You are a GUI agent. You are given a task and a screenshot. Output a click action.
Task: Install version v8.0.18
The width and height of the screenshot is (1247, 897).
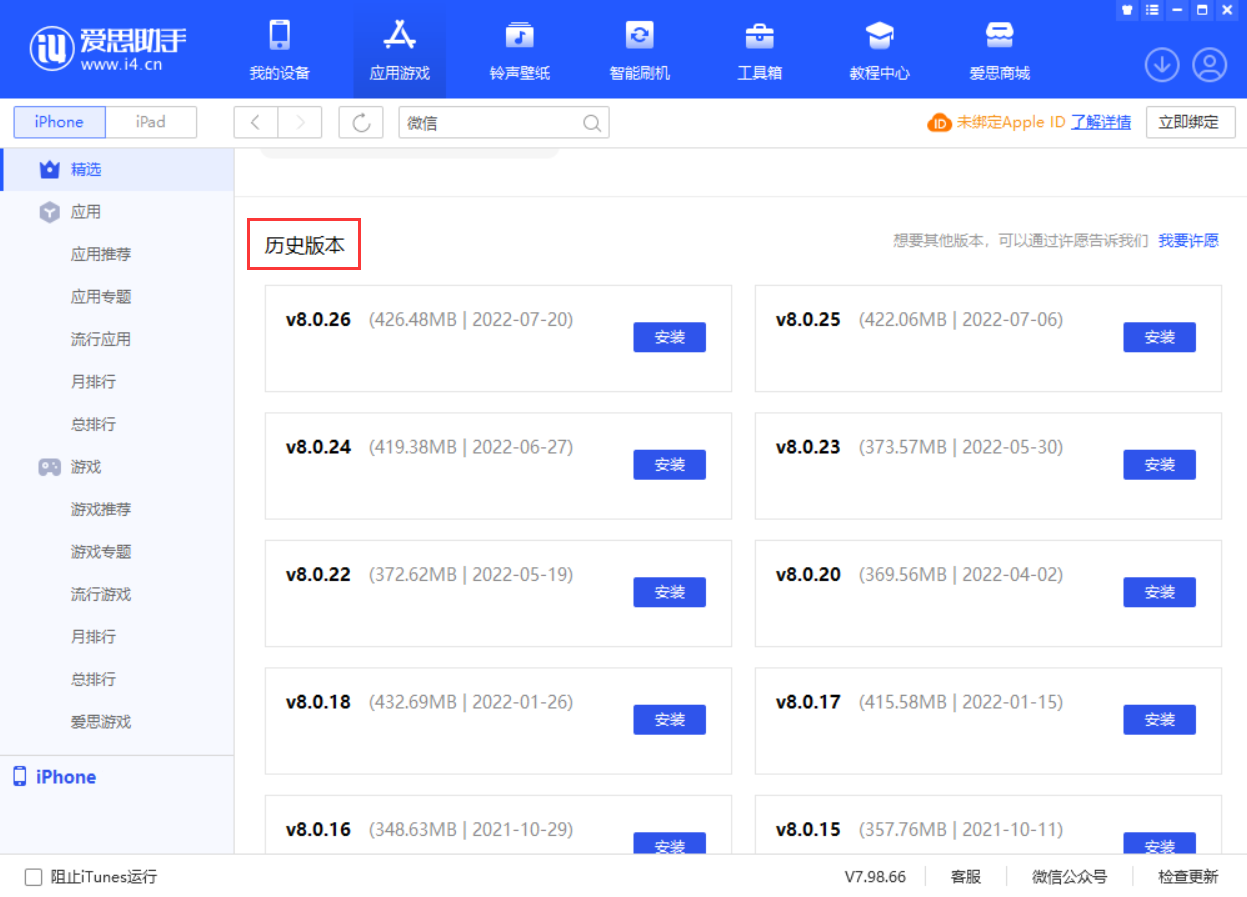point(669,719)
